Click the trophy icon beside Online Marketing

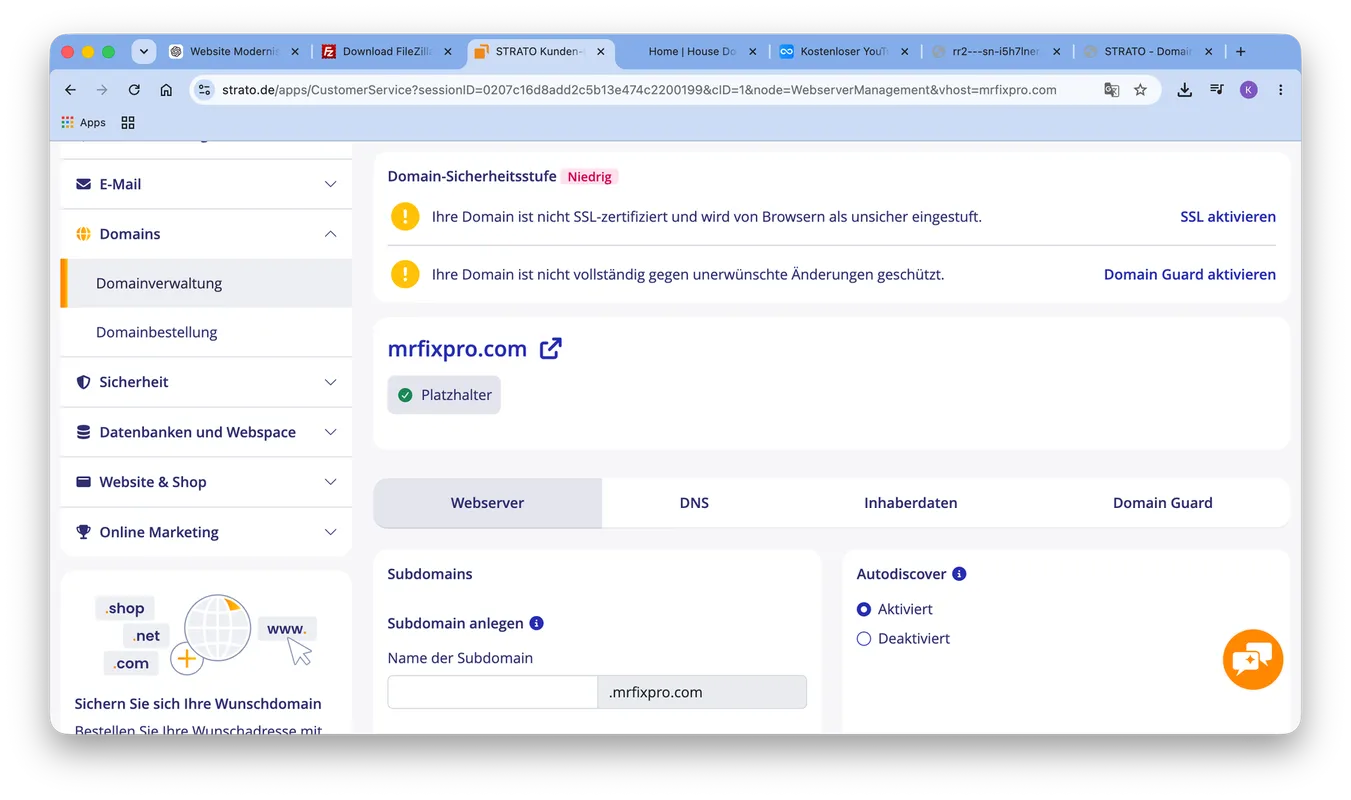(84, 532)
